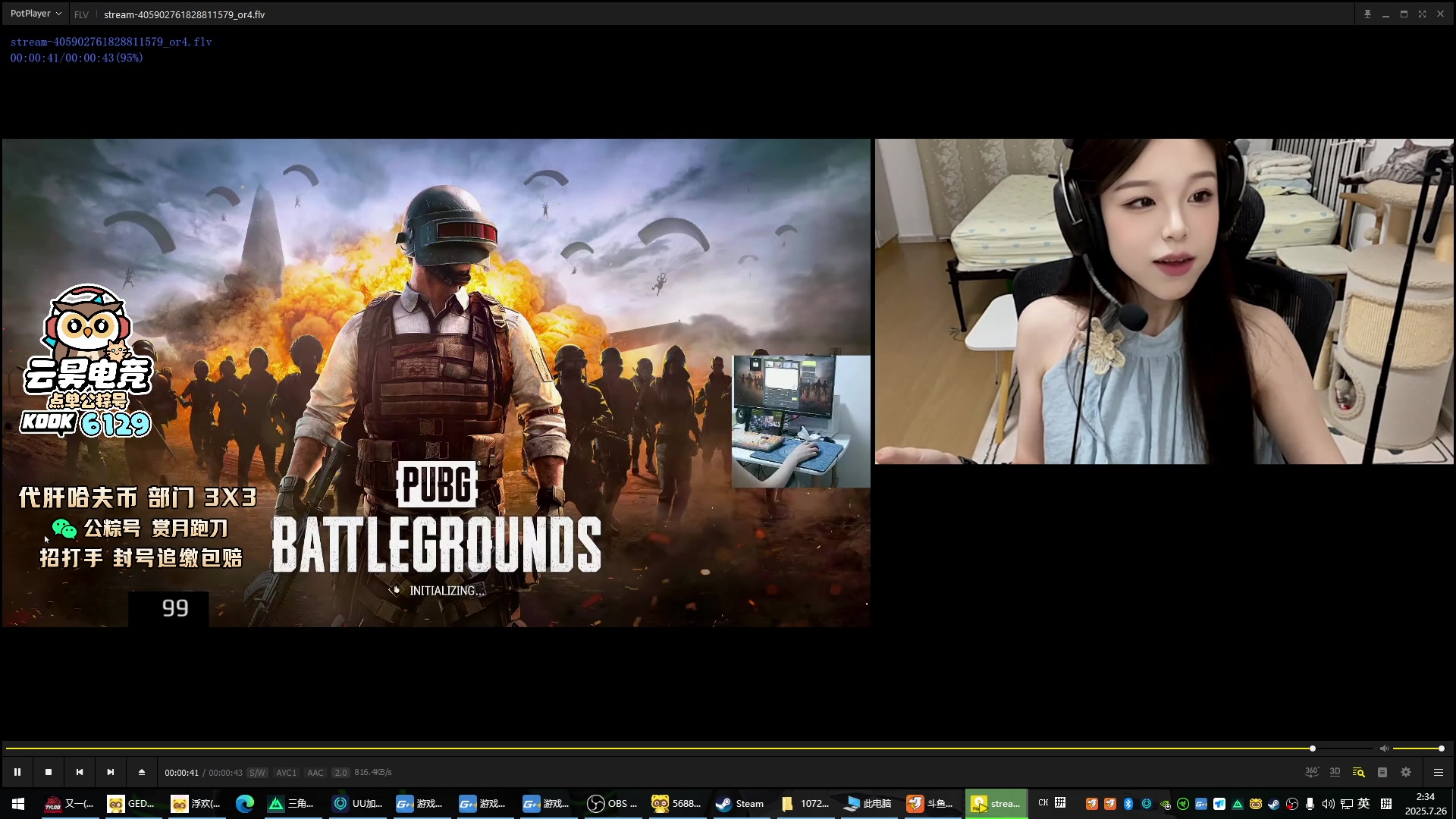Toggle the playlist hamburger menu
The height and width of the screenshot is (819, 1456).
point(1439,772)
